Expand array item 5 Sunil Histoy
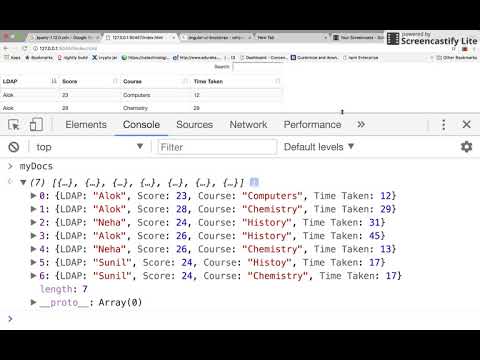Image resolution: width=480 pixels, height=360 pixels. pos(33,262)
